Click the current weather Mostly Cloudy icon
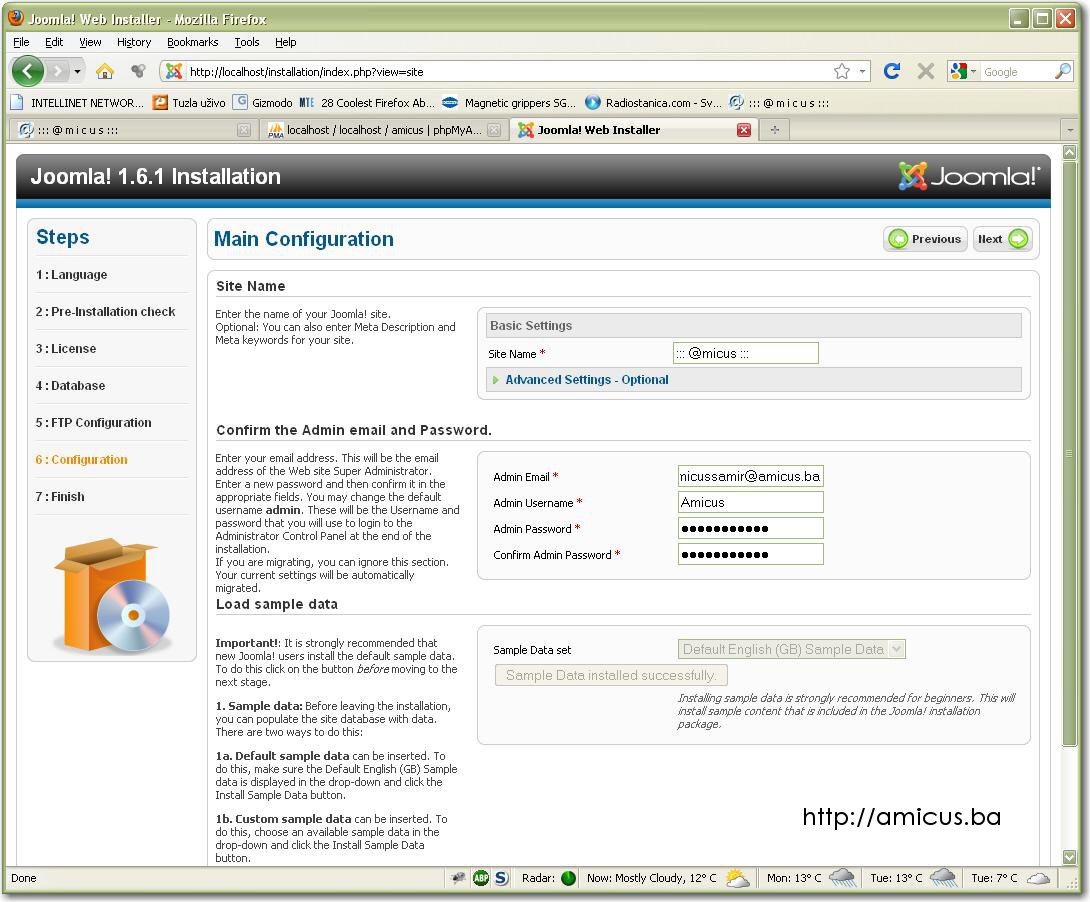The width and height of the screenshot is (1090, 902). tap(737, 878)
